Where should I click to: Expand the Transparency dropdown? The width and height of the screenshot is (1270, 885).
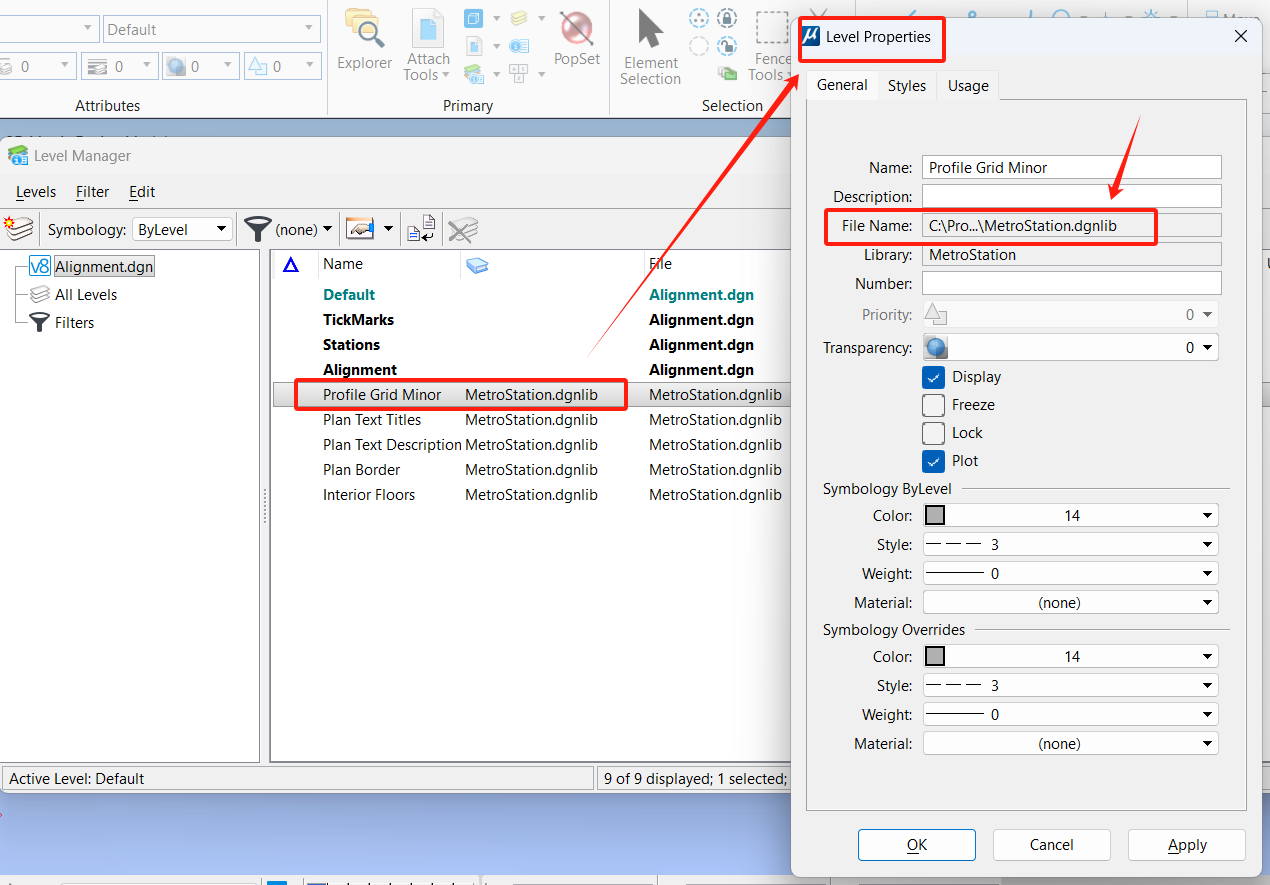1208,348
